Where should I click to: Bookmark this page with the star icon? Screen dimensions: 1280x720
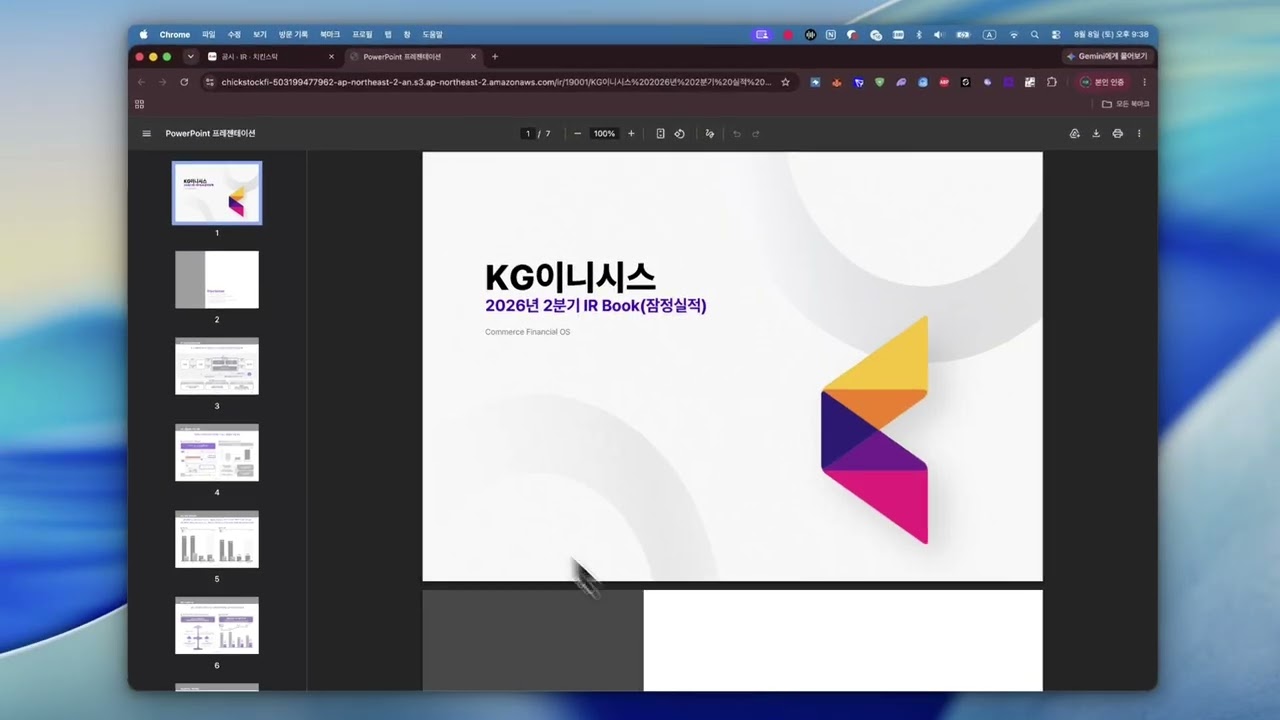[786, 82]
